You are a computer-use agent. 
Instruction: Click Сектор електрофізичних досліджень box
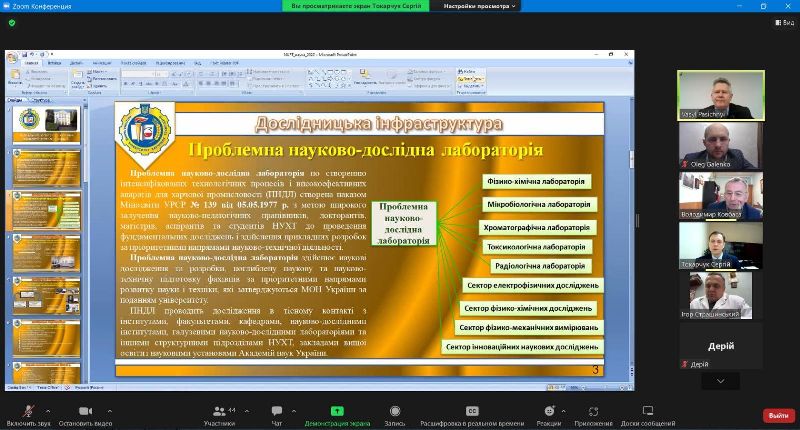coord(533,286)
